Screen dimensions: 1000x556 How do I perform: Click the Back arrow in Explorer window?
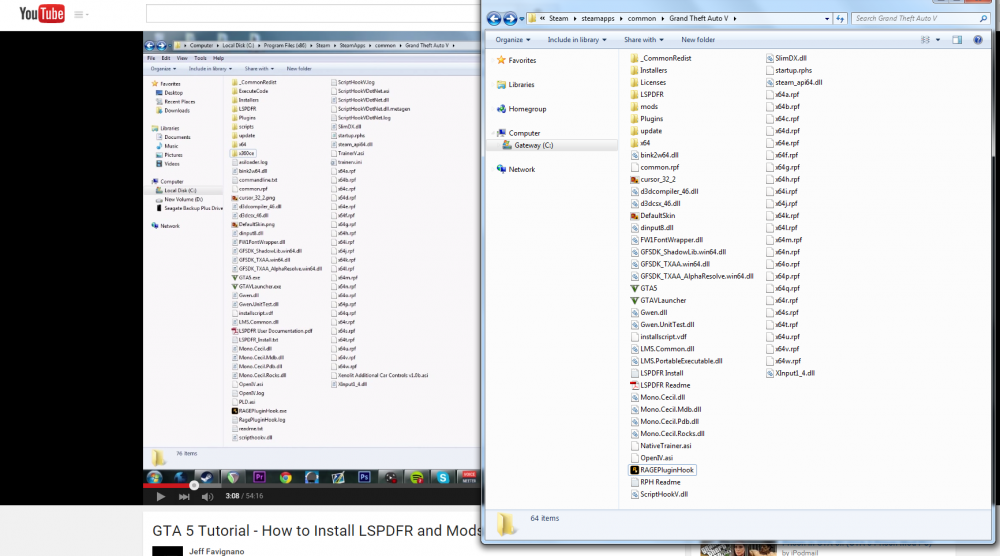pyautogui.click(x=494, y=18)
